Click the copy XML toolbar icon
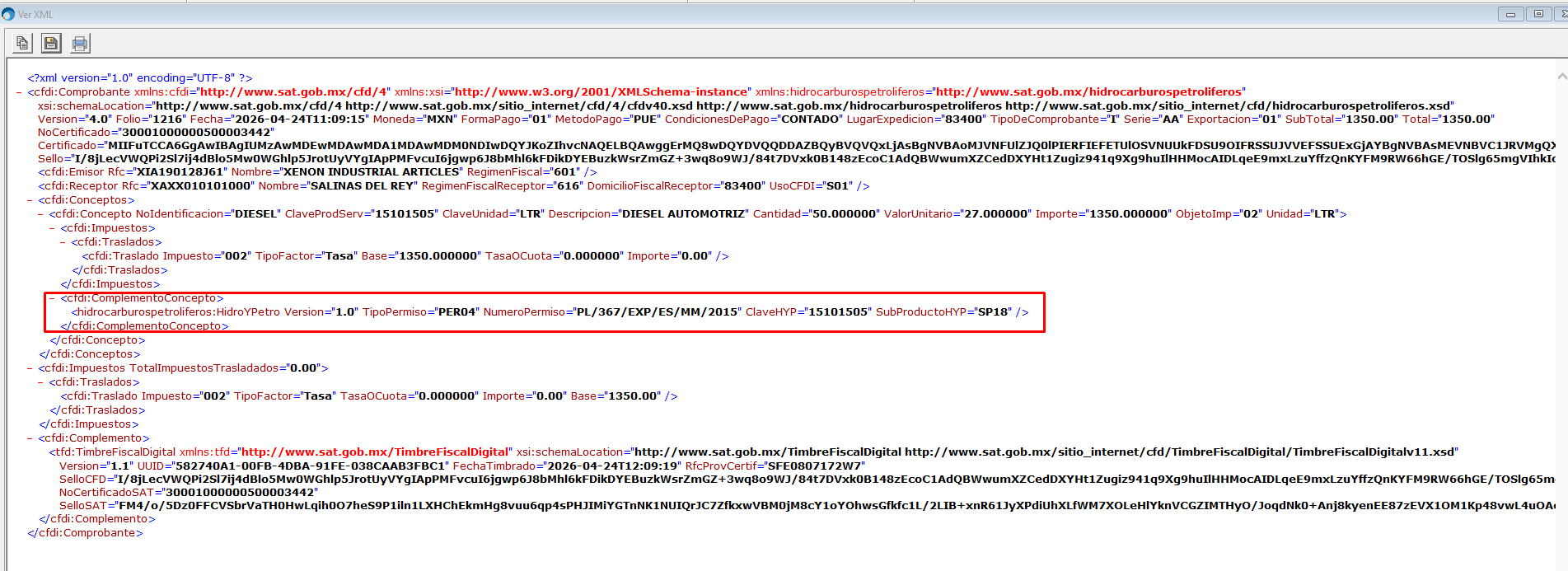The image size is (1568, 571). [22, 43]
